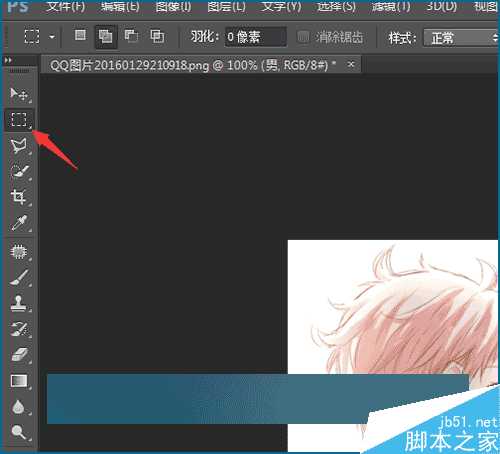Screen dimensions: 500x454
Task: Select the Move tool
Action: (x=19, y=94)
